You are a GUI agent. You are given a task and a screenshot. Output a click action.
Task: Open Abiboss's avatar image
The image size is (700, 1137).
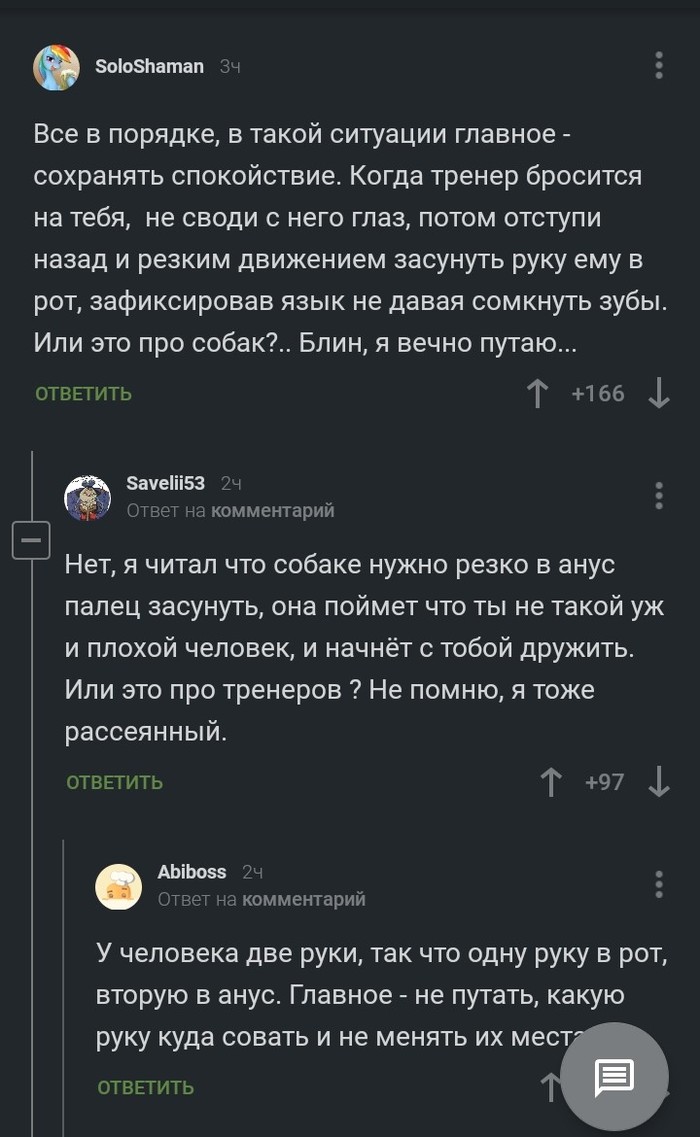pos(119,886)
